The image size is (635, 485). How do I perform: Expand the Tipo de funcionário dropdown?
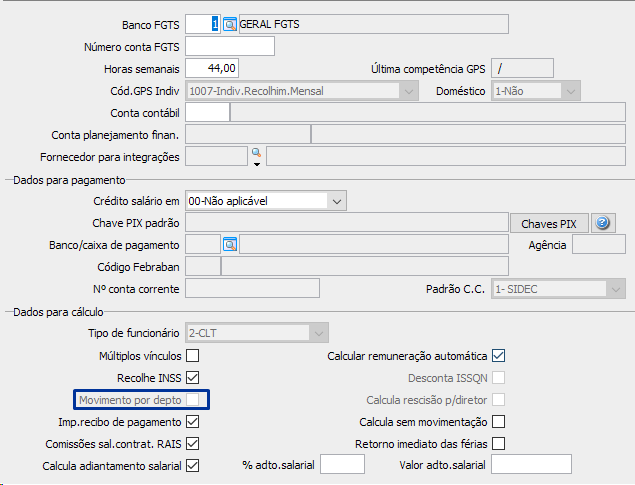pos(319,333)
